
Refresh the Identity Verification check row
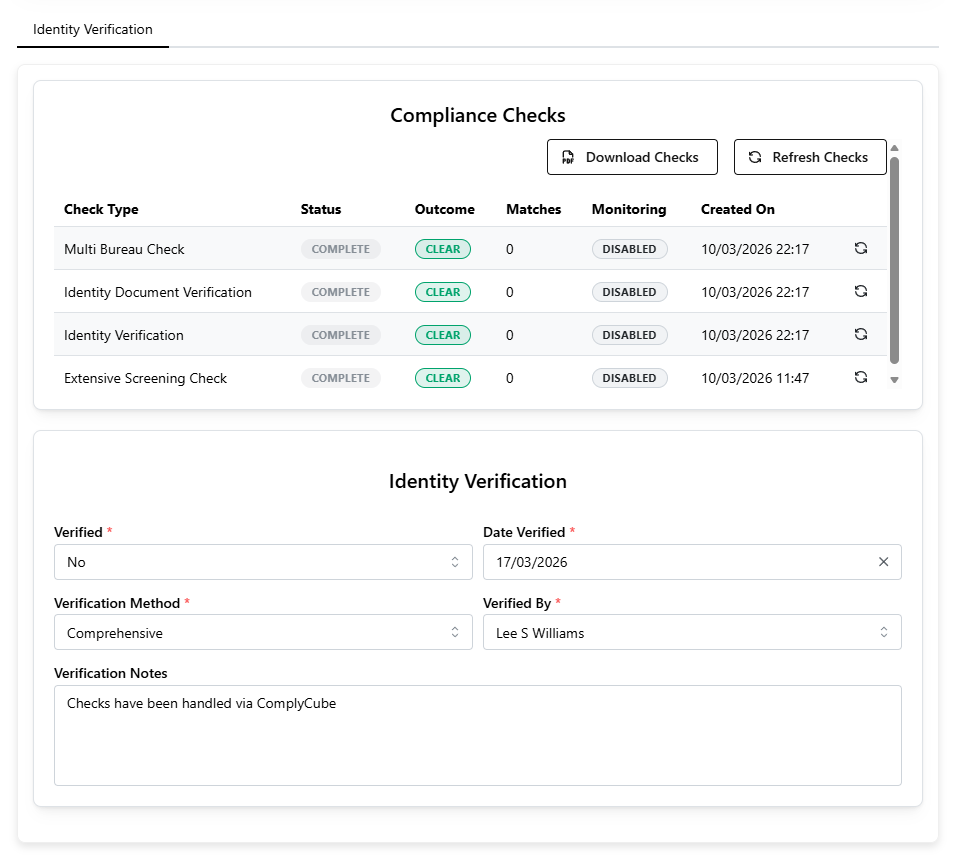861,334
